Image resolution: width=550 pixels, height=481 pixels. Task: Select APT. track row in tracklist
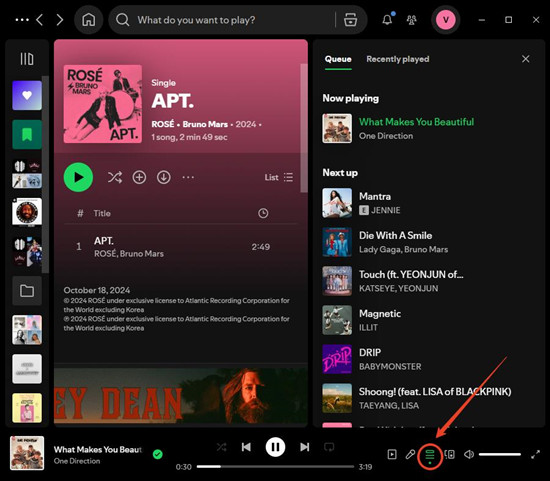click(180, 247)
